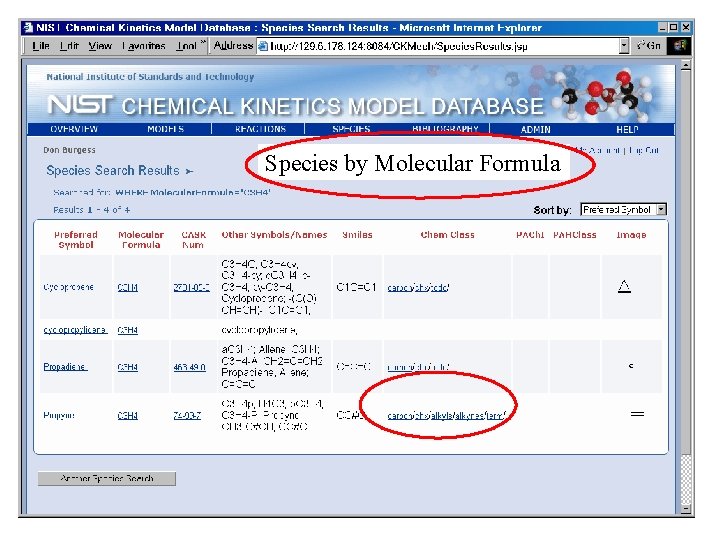Image resolution: width=720 pixels, height=540 pixels.
Task: Click the IE title bar window icon
Action: tap(28, 28)
